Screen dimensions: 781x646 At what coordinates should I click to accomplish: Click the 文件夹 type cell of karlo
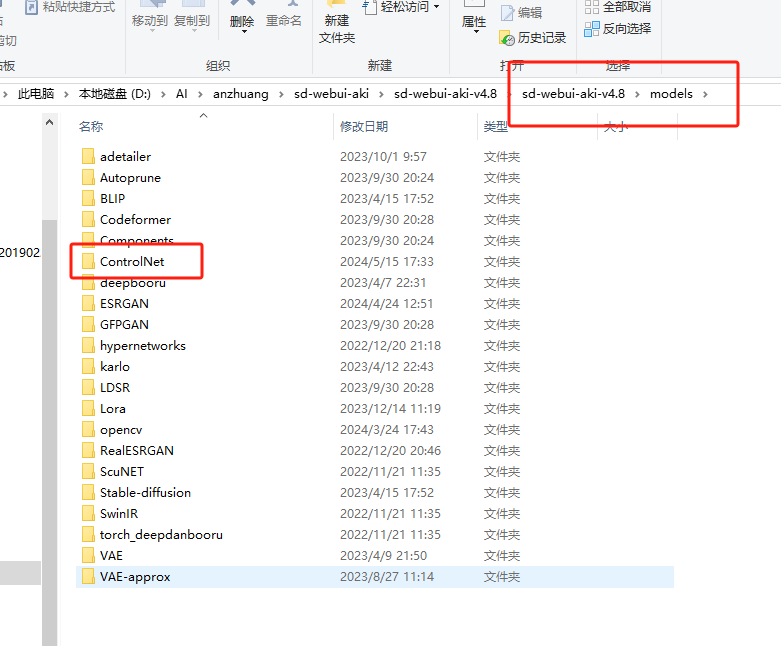pyautogui.click(x=502, y=366)
